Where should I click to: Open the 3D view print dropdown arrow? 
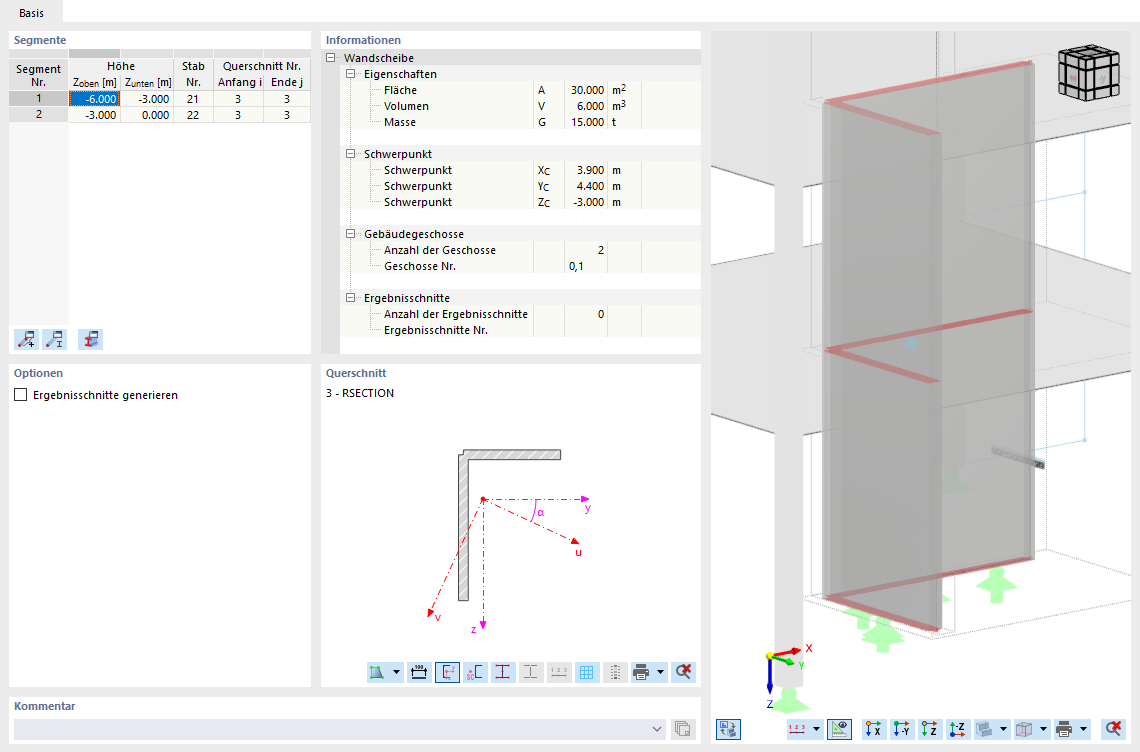1083,729
